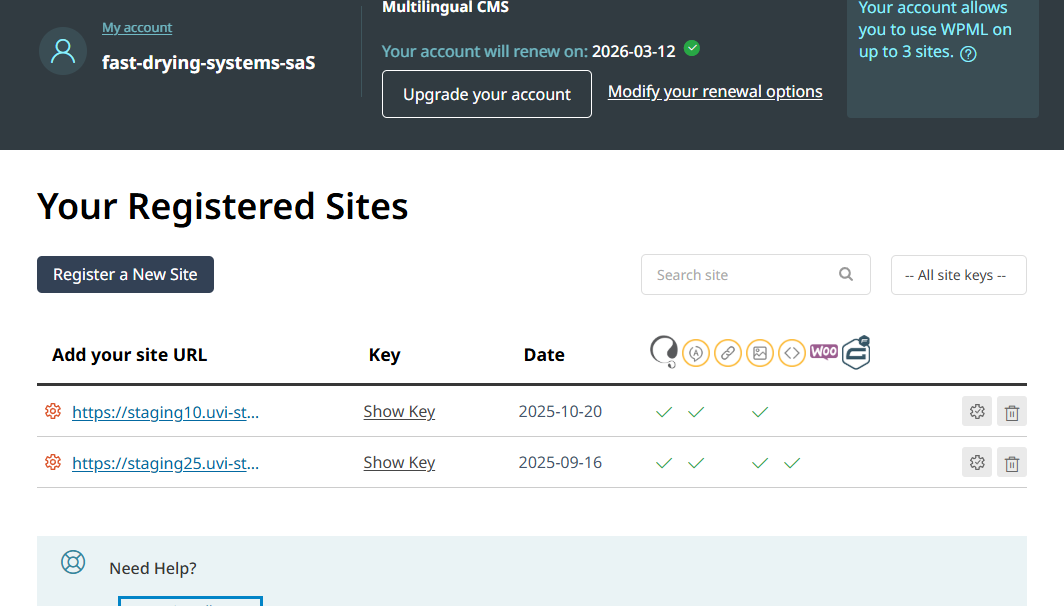Click the user account avatar icon
1064x606 pixels.
63,51
